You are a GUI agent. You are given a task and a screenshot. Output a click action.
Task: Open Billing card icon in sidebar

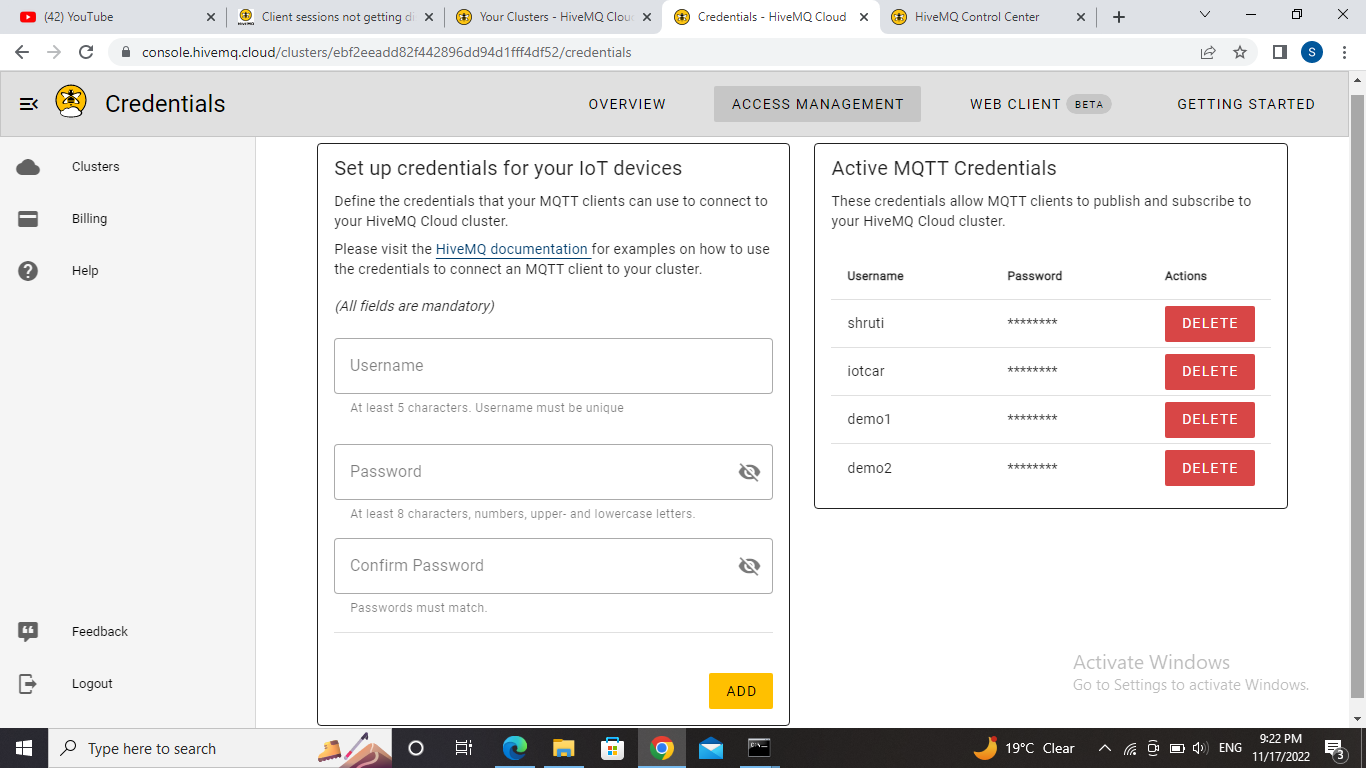28,219
